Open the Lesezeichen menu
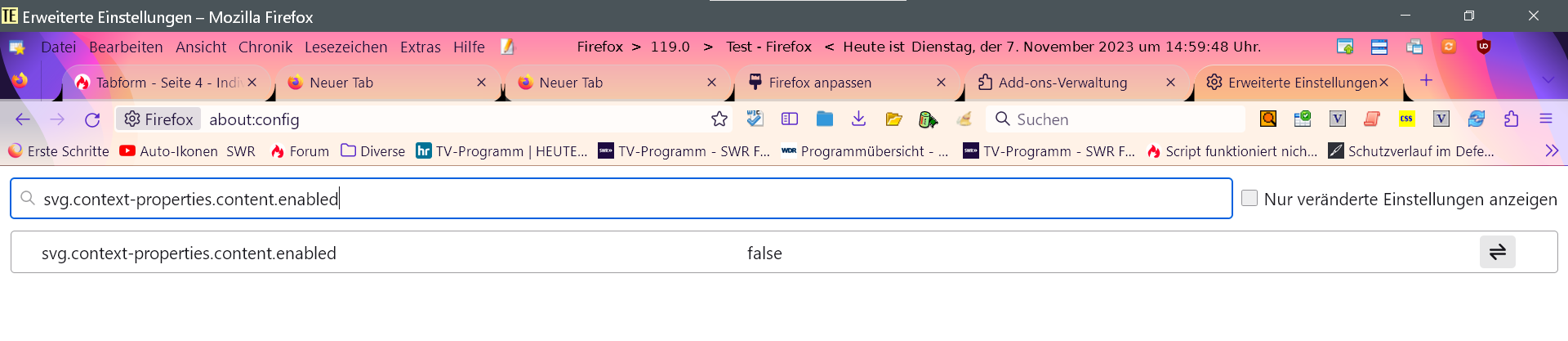1568x341 pixels. tap(345, 47)
